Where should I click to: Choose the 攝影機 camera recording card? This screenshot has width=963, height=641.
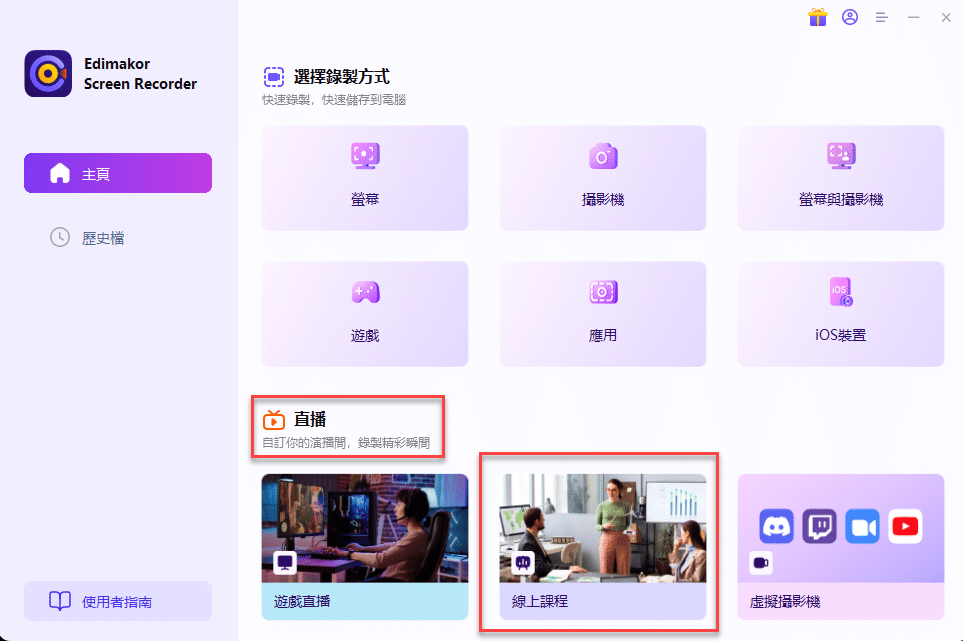click(602, 178)
